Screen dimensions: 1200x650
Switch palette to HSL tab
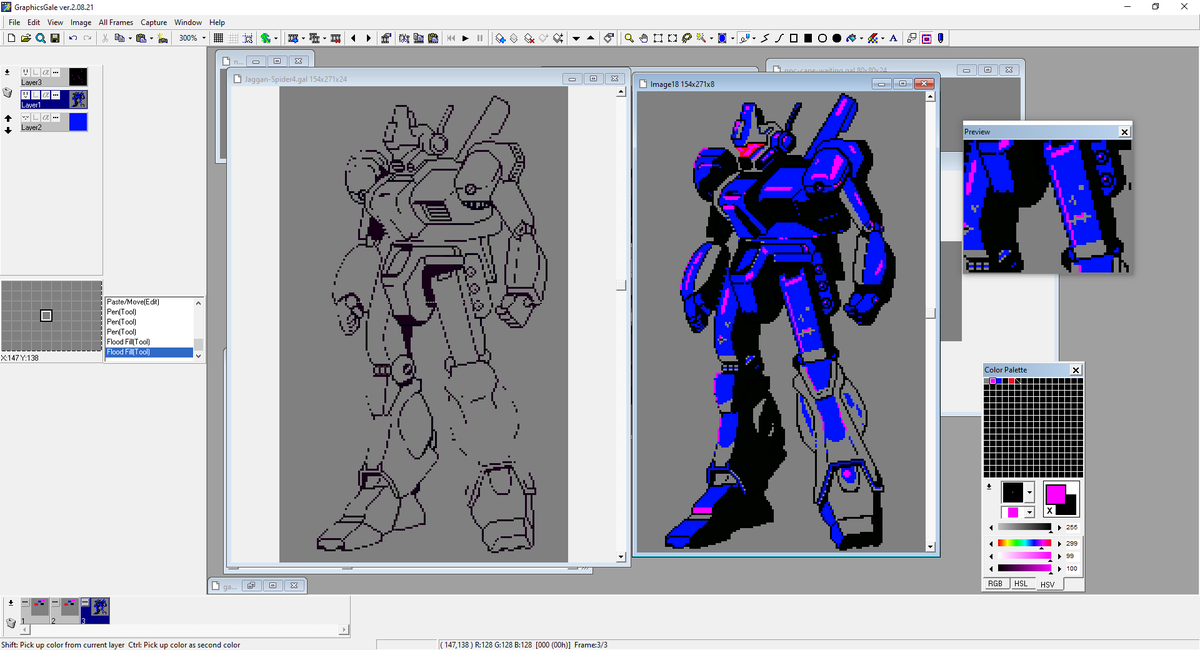click(x=1021, y=583)
